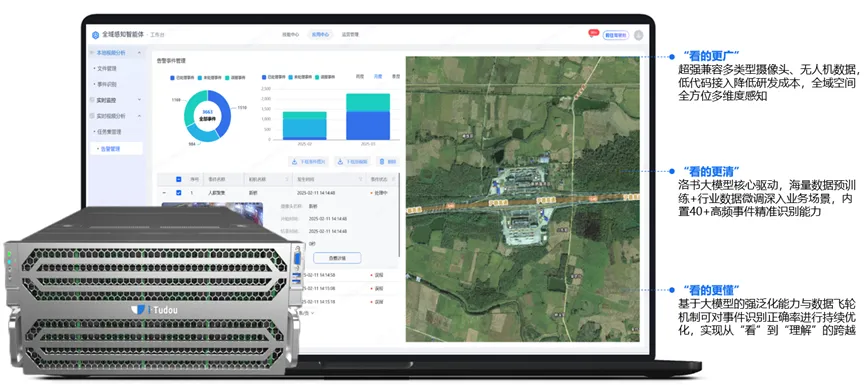
Task: Switch chart range to 月度
Action: click(378, 76)
